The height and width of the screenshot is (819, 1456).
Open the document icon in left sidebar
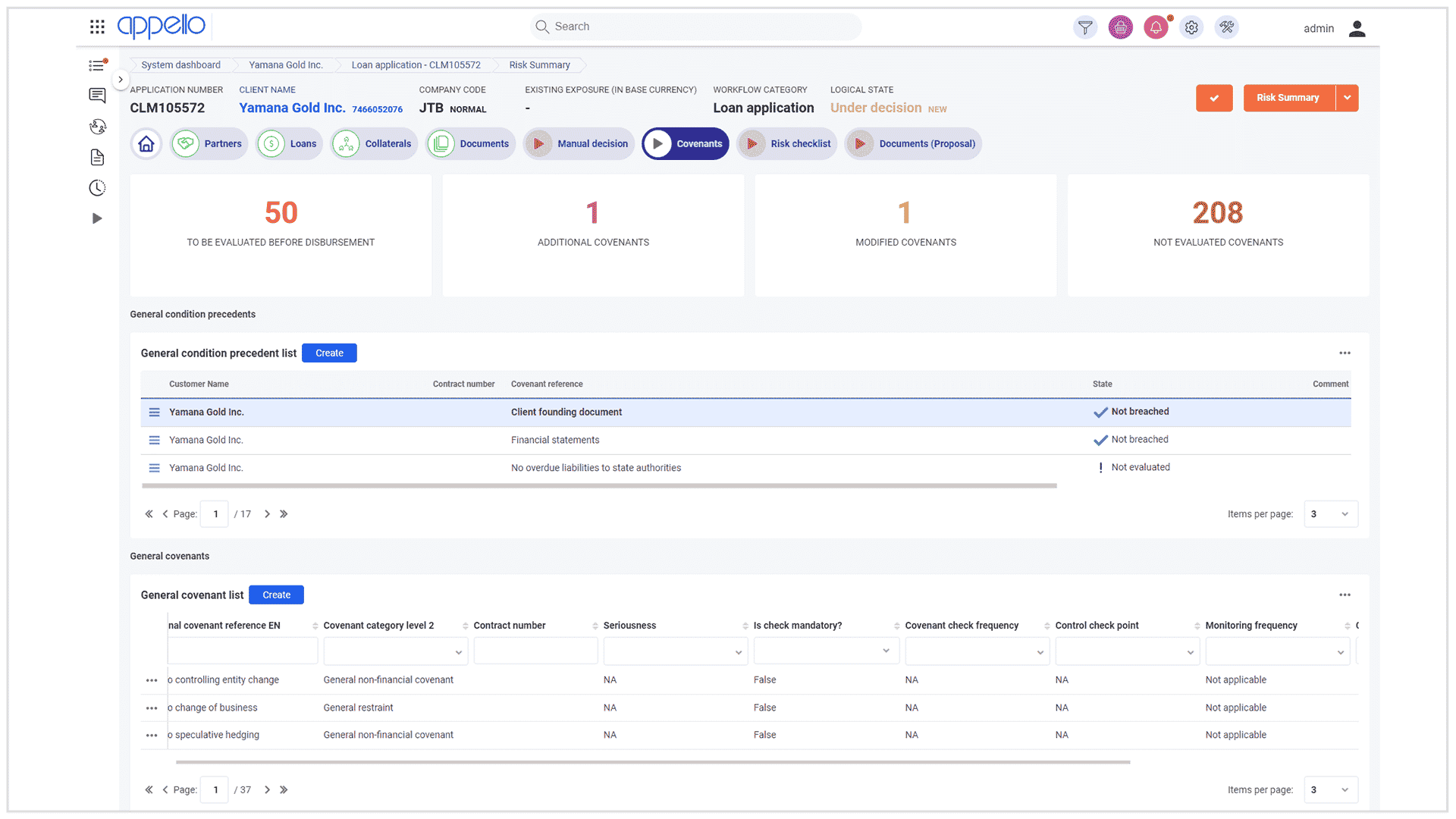point(97,157)
